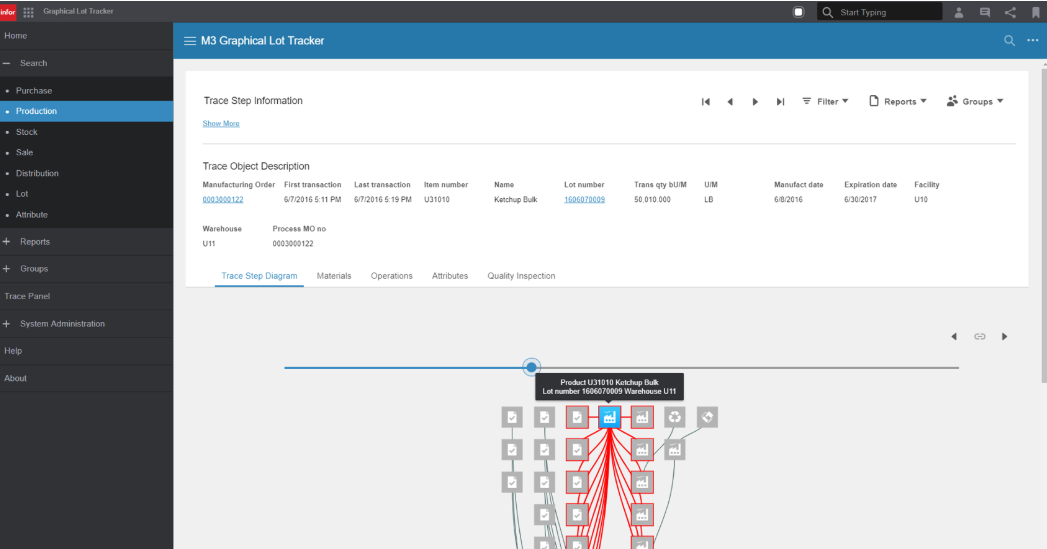Screen dimensions: 1047x549
Task: Click the link icon above the diagram
Action: (x=980, y=337)
